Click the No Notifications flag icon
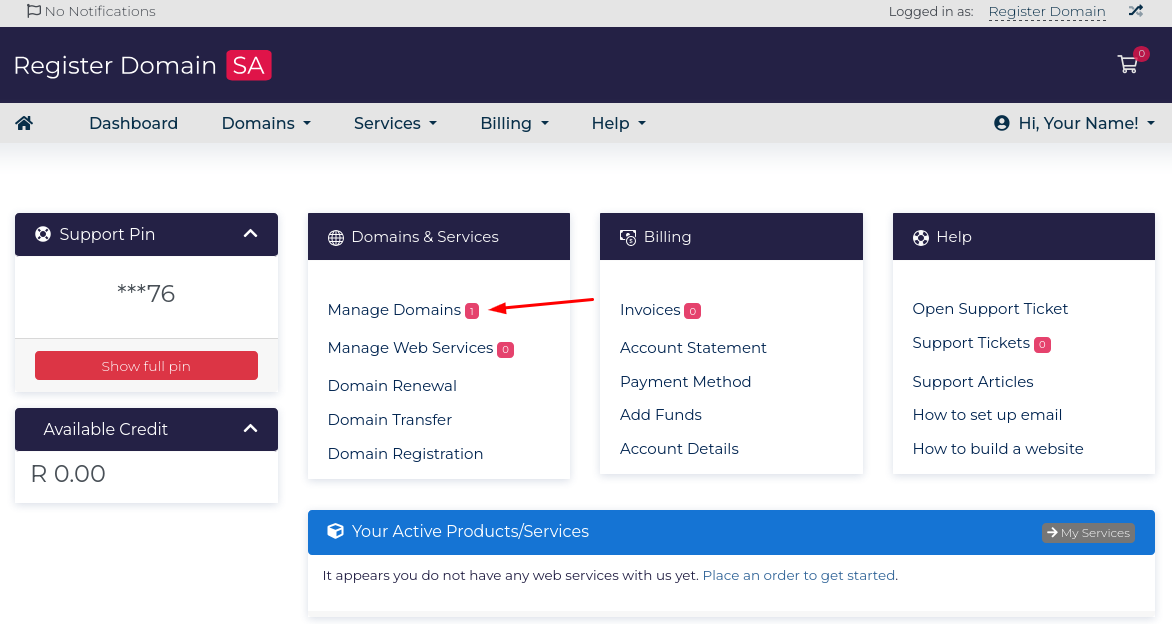 [x=34, y=12]
